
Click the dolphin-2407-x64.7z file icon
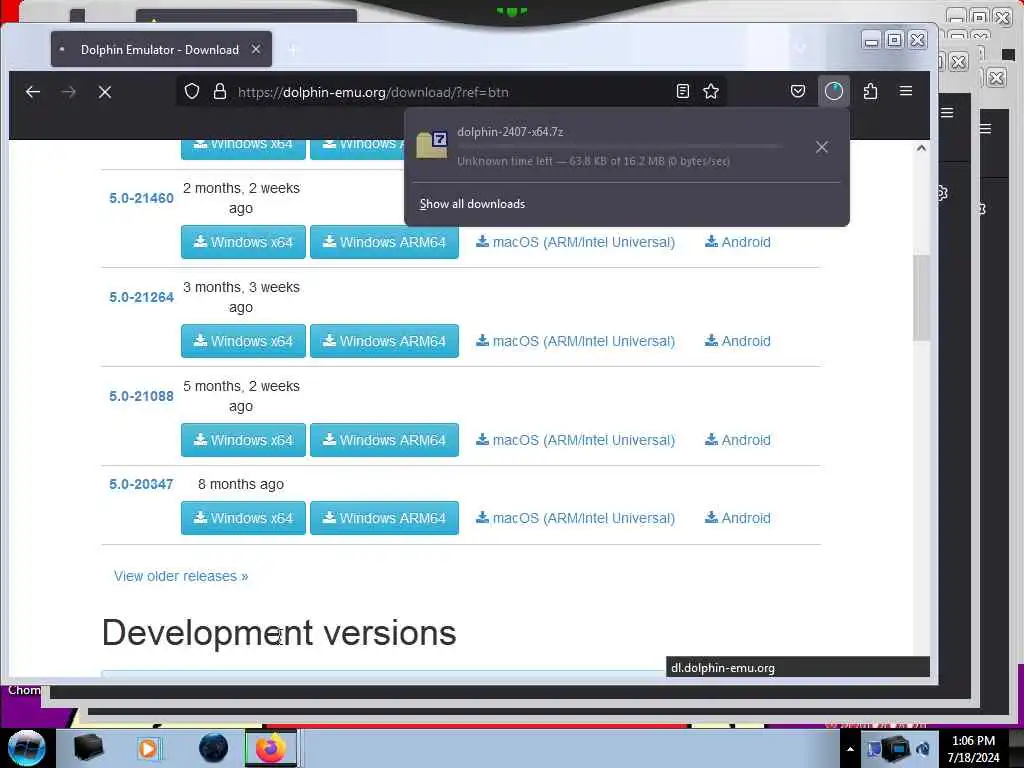tap(432, 145)
